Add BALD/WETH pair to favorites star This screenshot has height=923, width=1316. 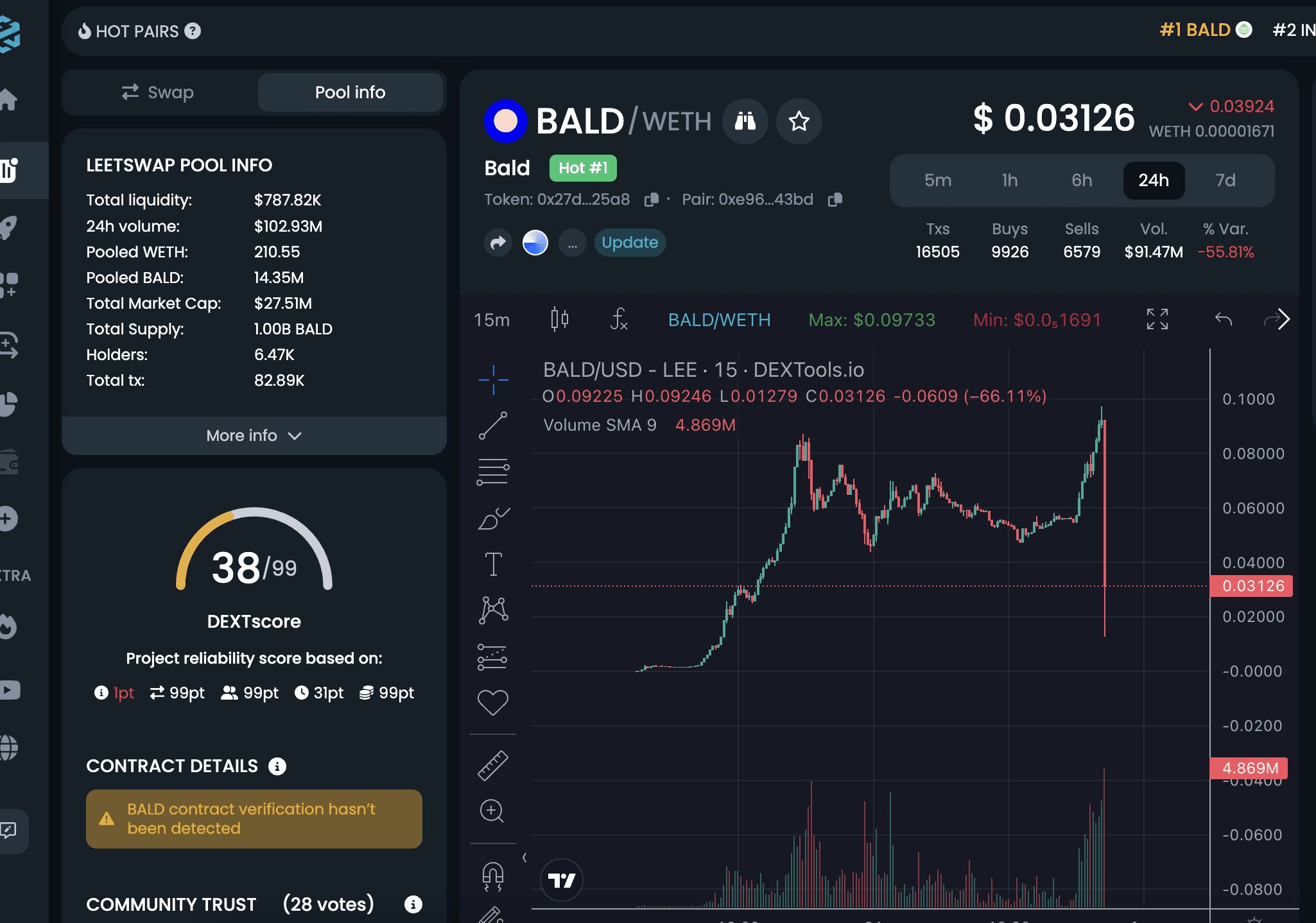pyautogui.click(x=799, y=121)
